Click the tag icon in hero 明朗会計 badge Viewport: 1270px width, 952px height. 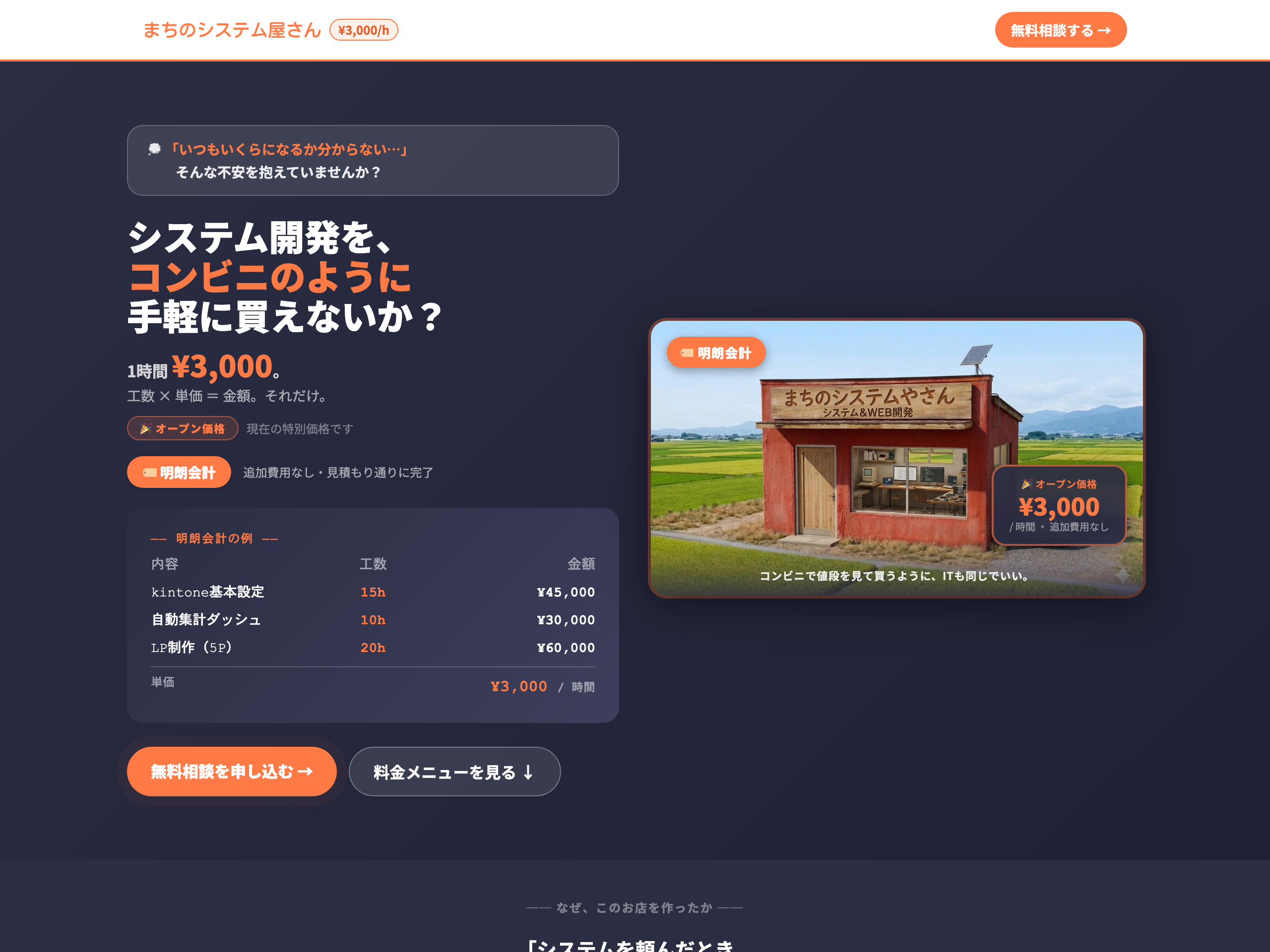tap(150, 472)
